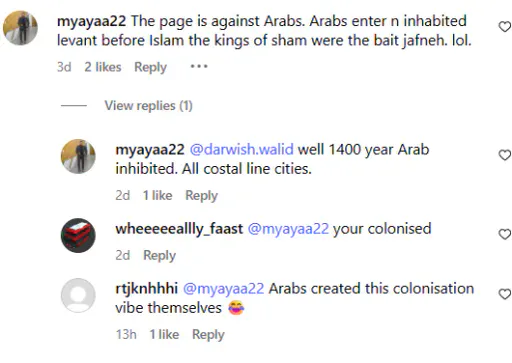Open the @darwish.walid mention link
Screen dimensions: 512x363
[x=242, y=149]
